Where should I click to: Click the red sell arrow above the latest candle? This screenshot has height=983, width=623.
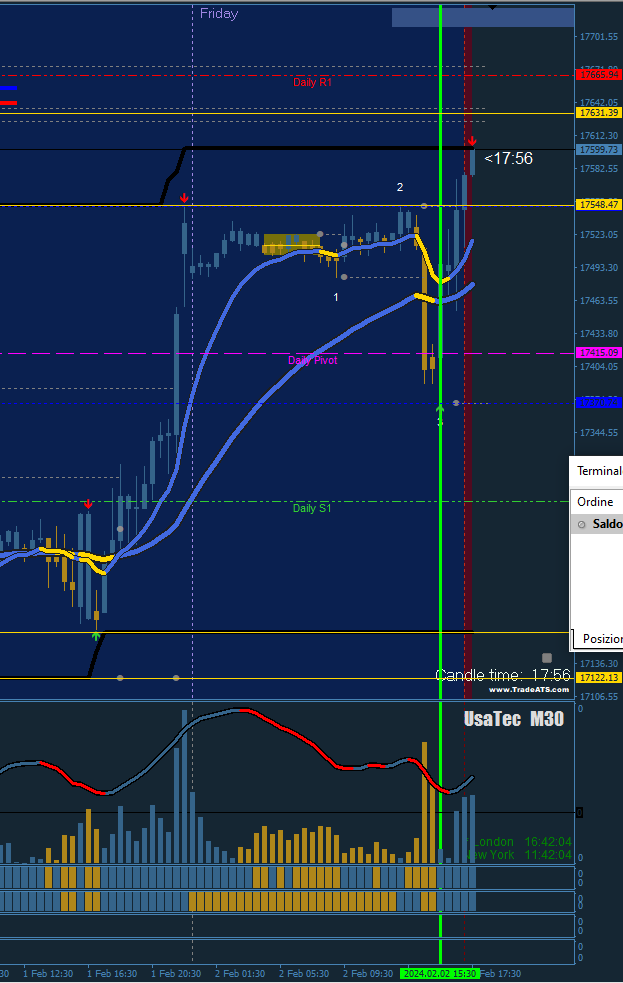click(x=472, y=142)
